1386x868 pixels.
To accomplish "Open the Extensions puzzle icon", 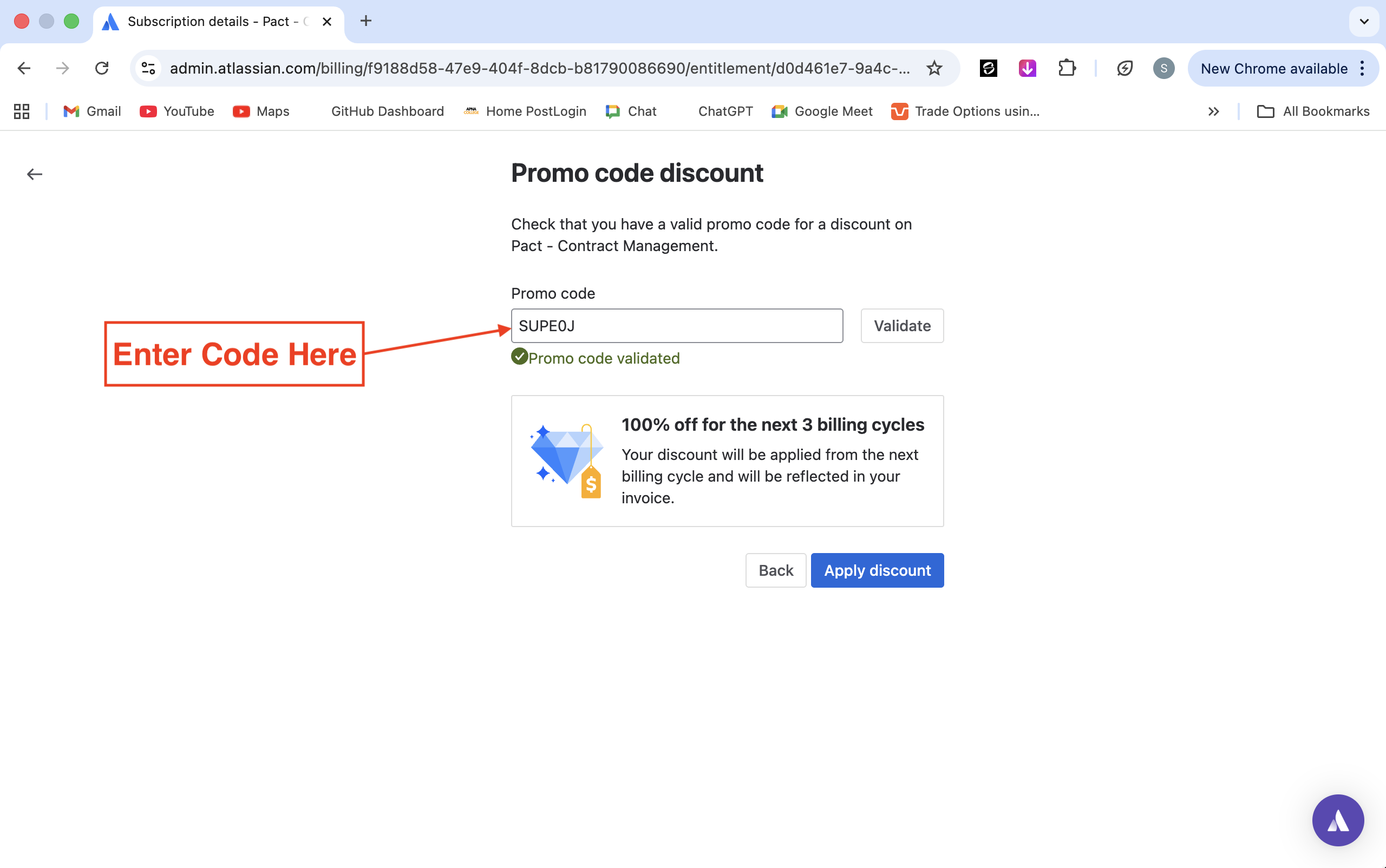I will point(1066,68).
